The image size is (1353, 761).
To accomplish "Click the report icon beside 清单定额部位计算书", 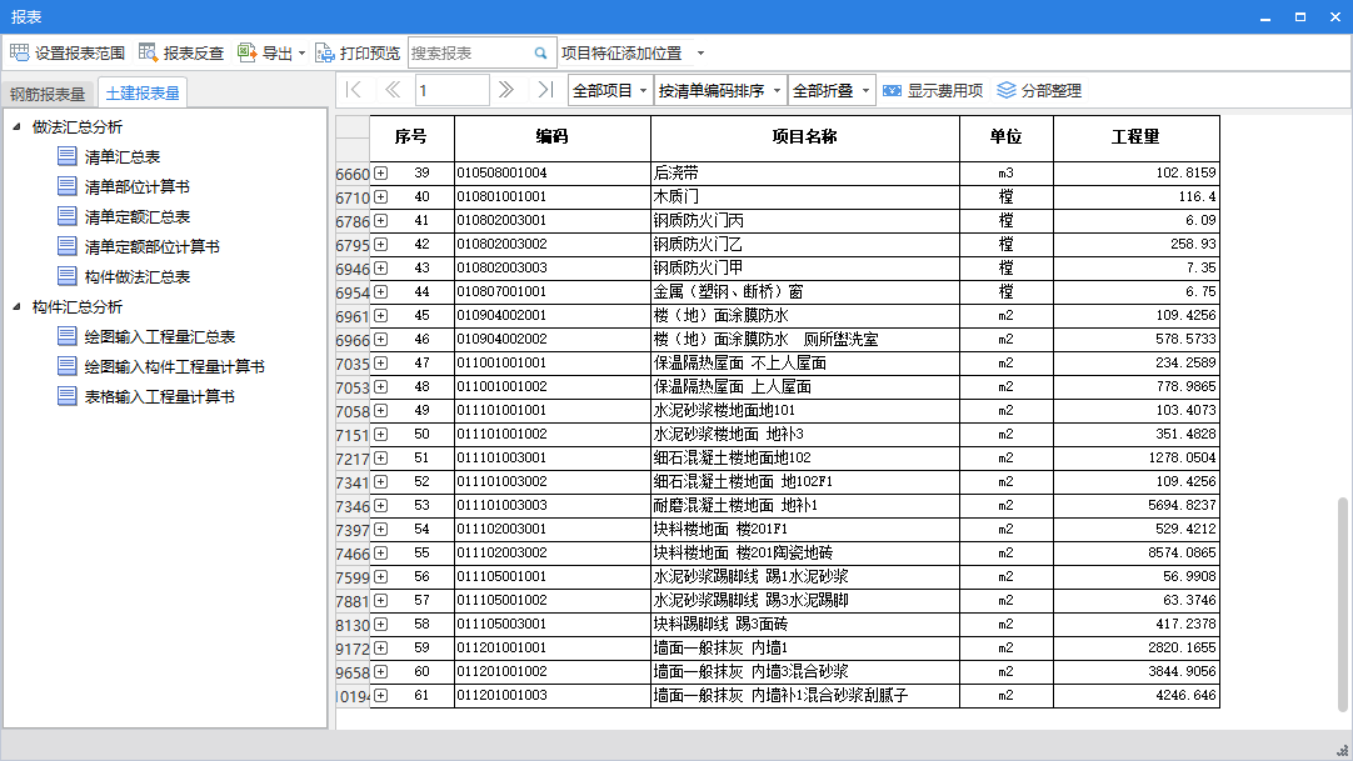I will click(x=67, y=246).
